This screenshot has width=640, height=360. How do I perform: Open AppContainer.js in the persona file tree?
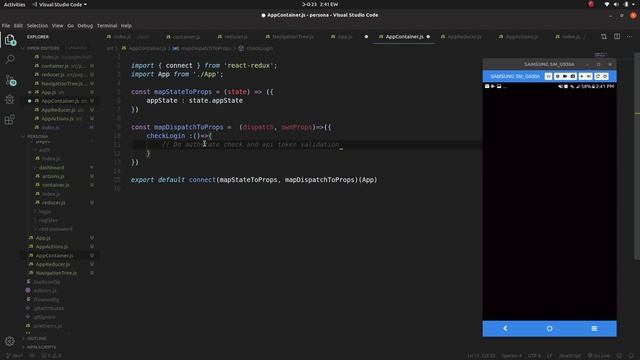click(x=54, y=256)
